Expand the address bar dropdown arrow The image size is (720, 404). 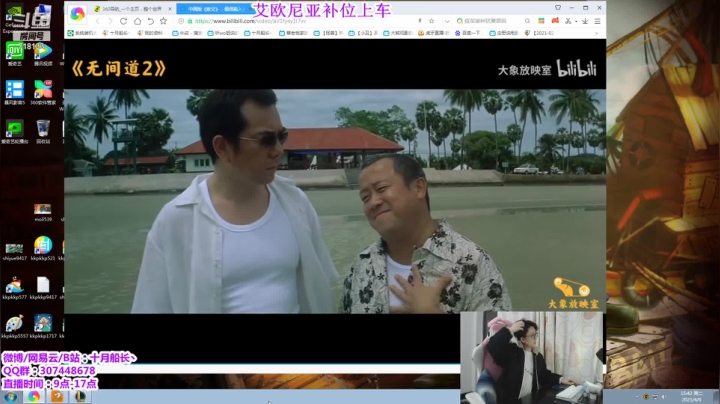point(447,21)
